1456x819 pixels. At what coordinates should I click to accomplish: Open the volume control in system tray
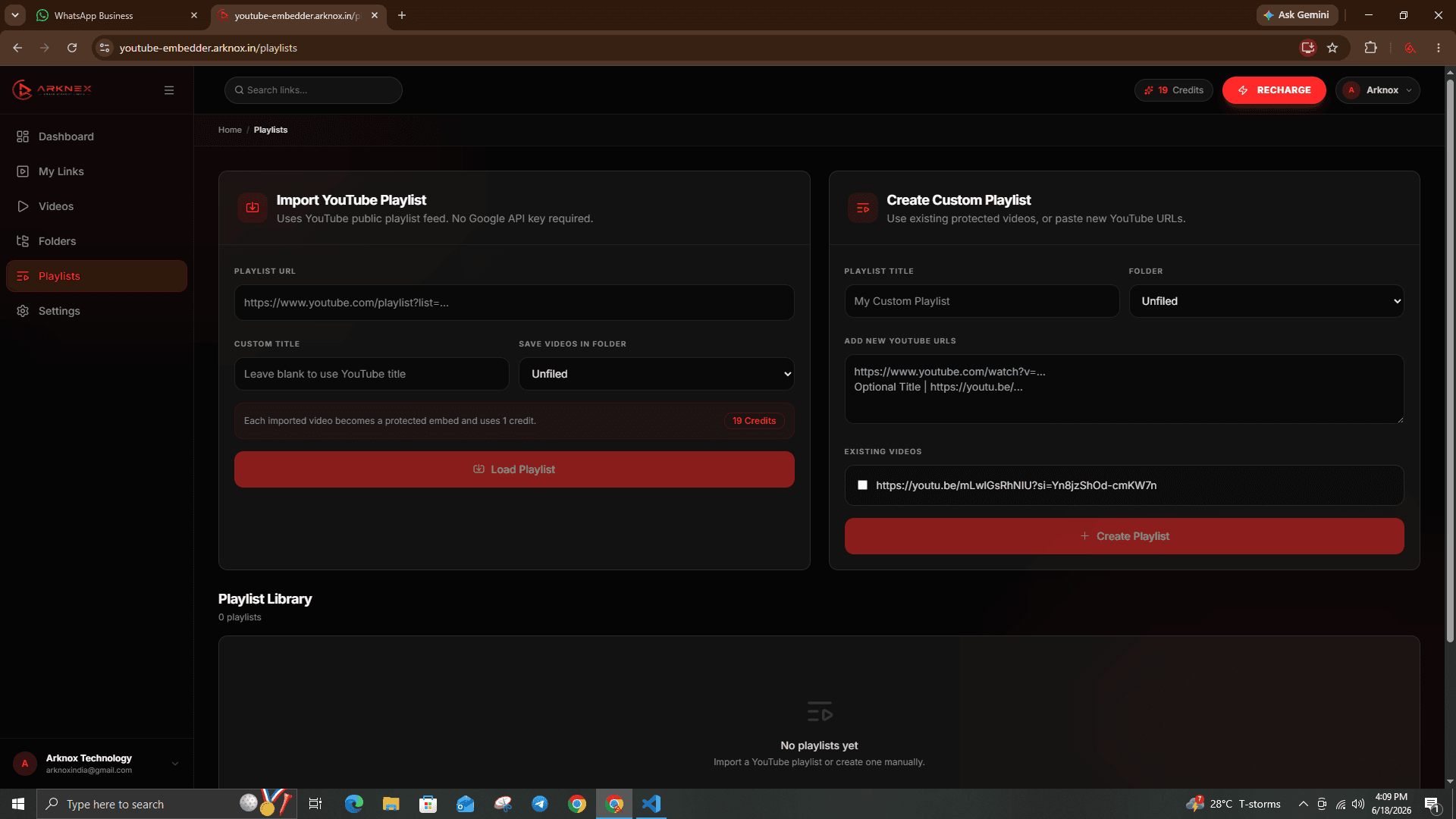click(1358, 804)
